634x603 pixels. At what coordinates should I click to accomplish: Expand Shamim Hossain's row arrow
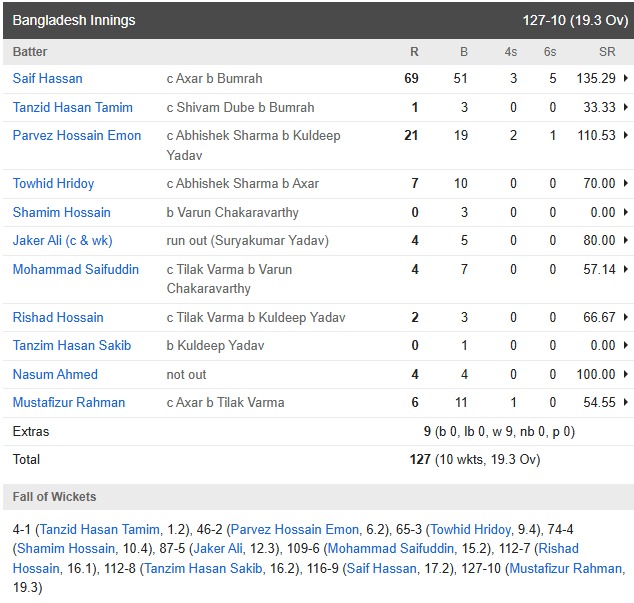626,213
